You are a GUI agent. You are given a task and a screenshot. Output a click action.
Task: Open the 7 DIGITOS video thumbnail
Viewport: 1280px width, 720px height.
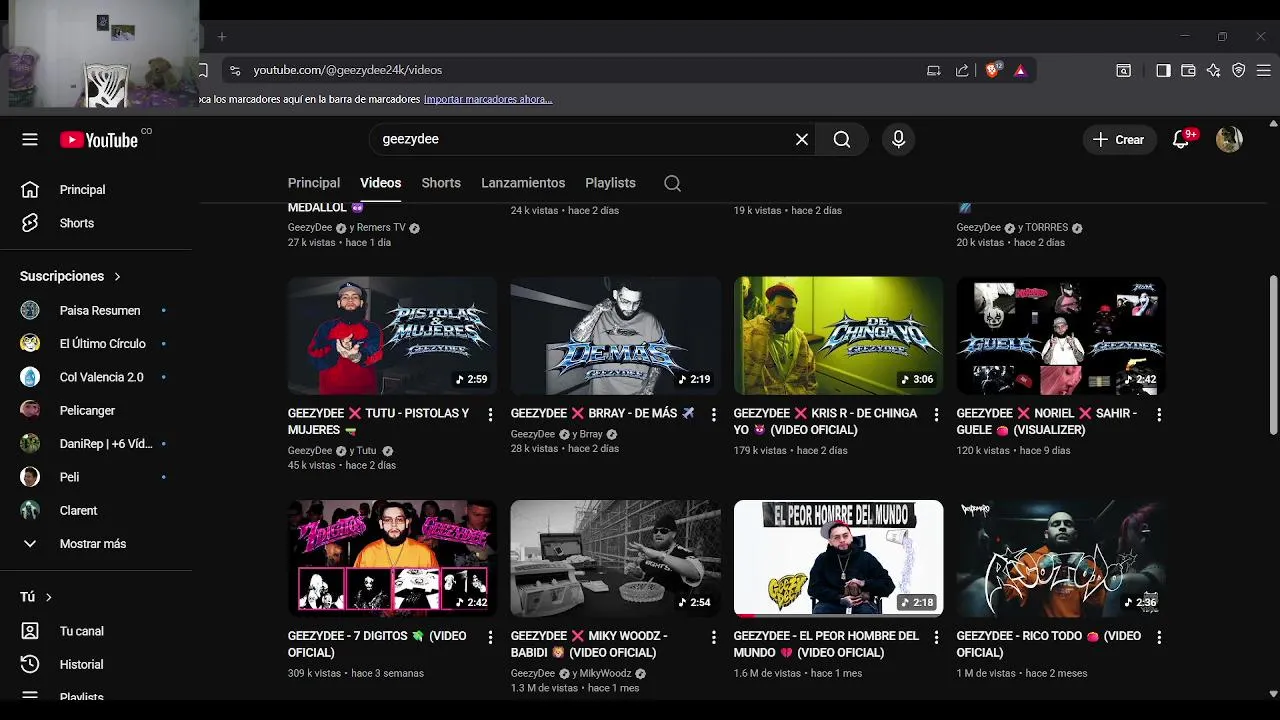pos(392,558)
